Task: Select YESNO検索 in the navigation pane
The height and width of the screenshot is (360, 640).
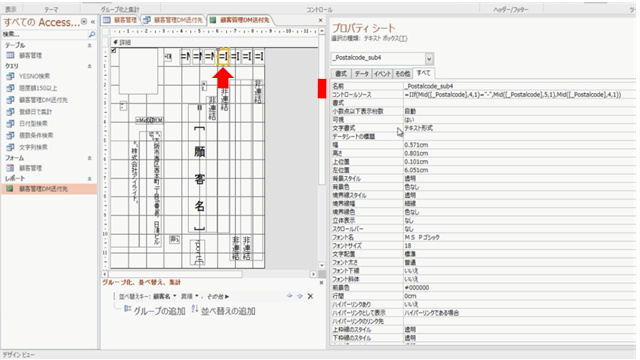Action: [x=34, y=76]
